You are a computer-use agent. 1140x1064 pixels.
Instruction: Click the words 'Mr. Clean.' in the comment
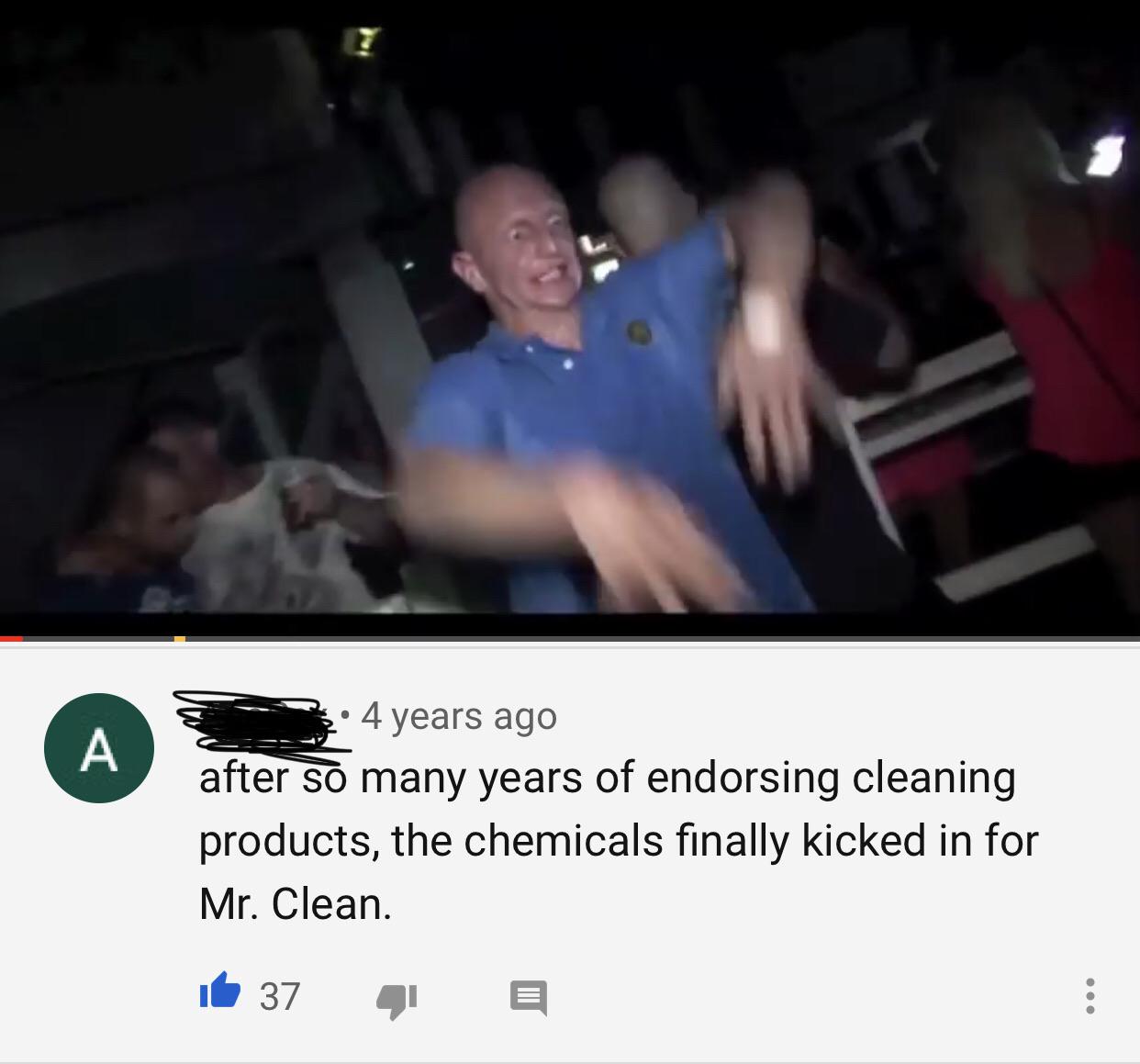click(296, 904)
